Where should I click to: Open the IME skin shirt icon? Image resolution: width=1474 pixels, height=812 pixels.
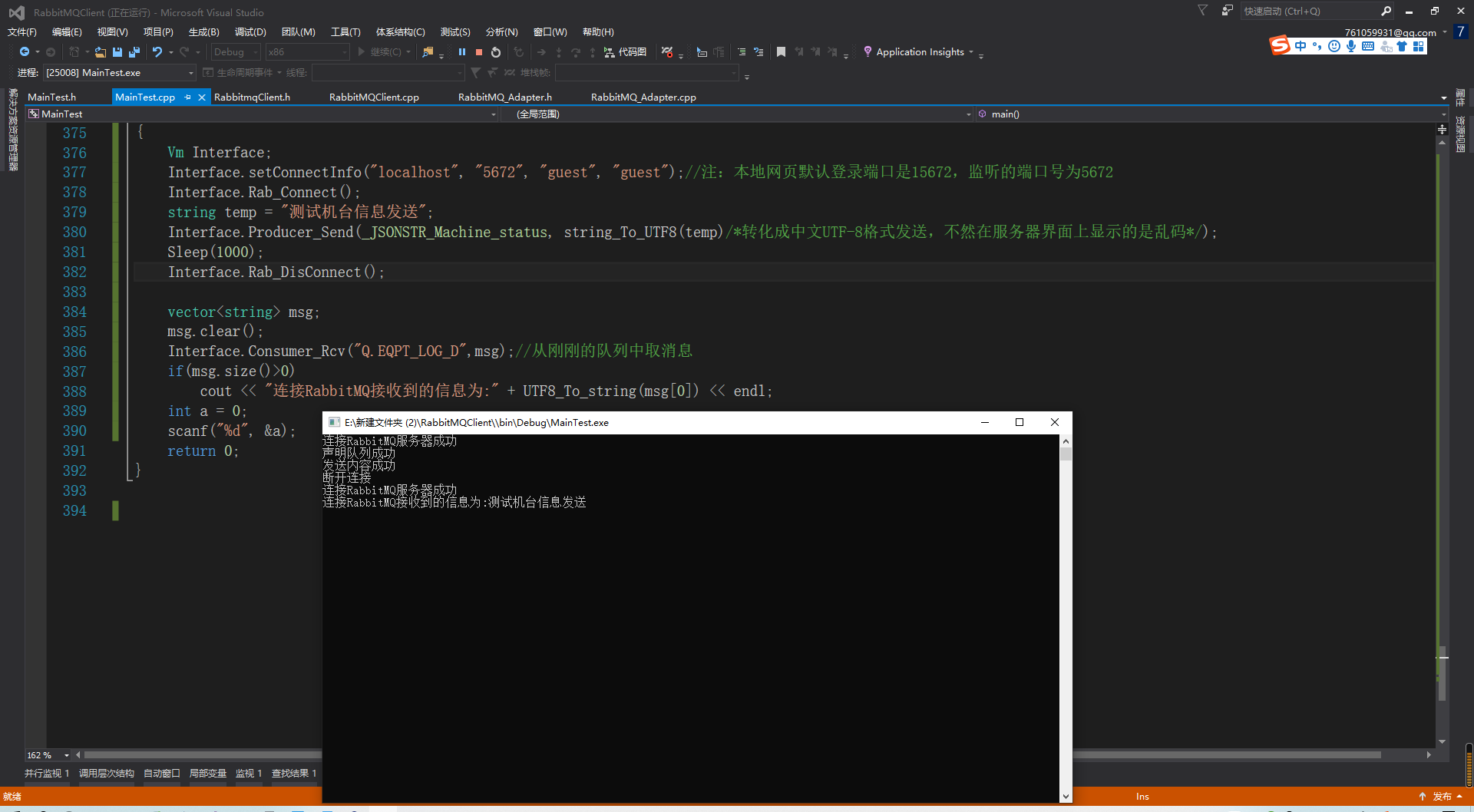[1402, 46]
